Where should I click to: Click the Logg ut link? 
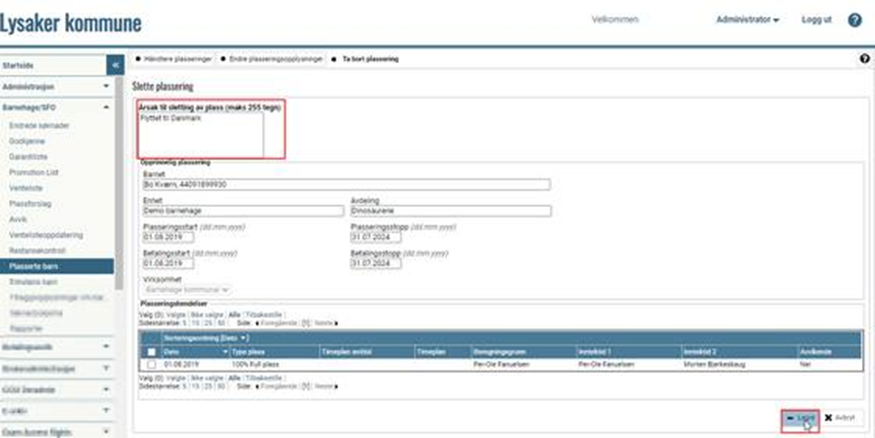[816, 20]
